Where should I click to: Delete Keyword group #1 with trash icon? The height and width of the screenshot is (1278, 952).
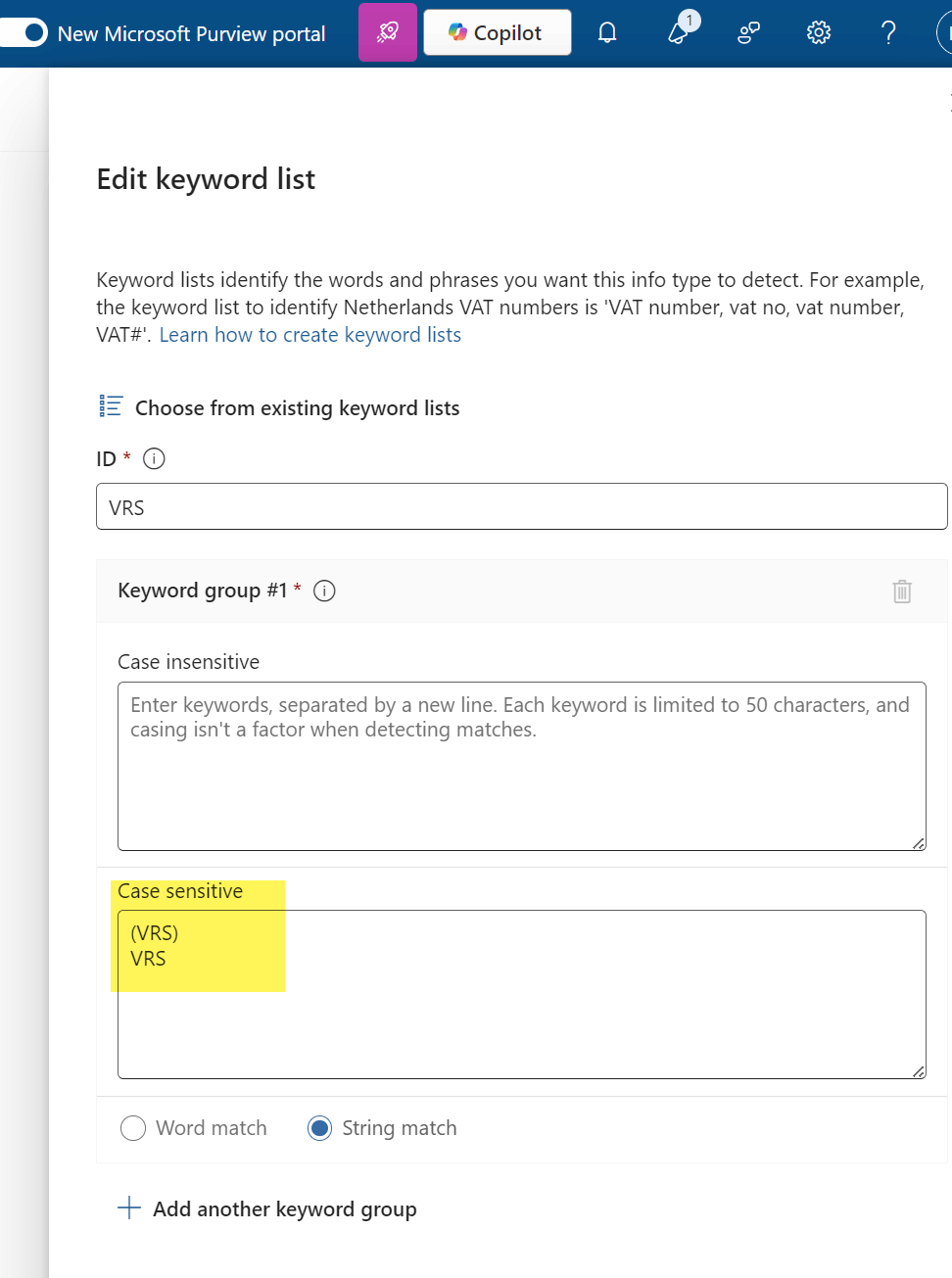click(902, 592)
